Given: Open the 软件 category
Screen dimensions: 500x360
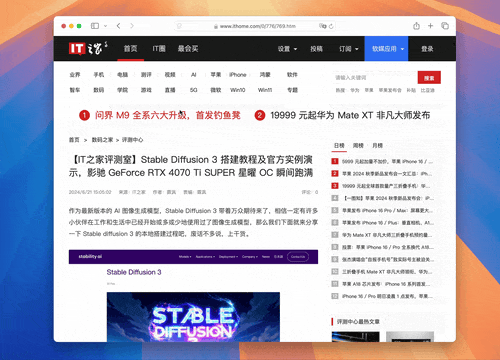Looking at the screenshot, I should click(x=292, y=75).
